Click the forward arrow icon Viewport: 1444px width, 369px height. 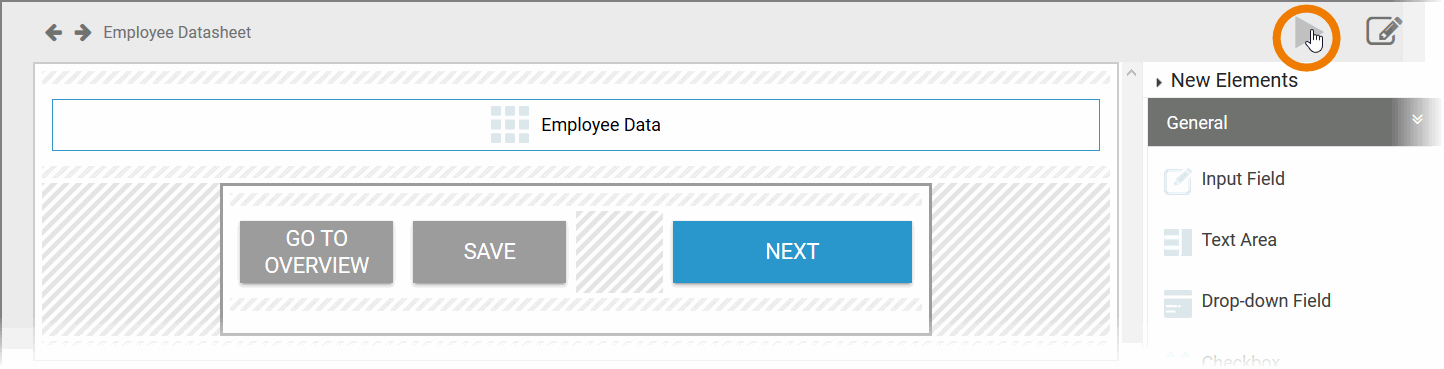pos(83,32)
